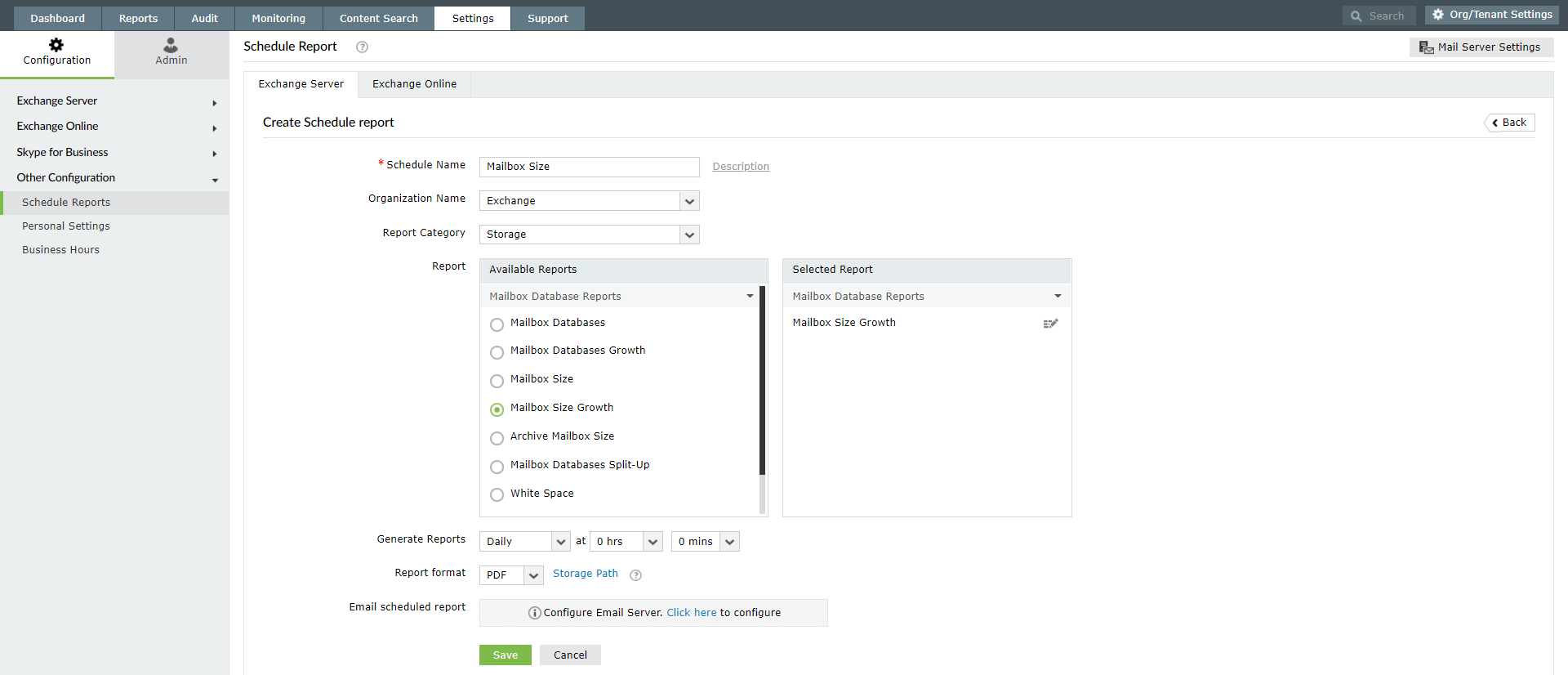Click the edit icon next to Mailbox Size Growth
This screenshot has height=675, width=1568.
pos(1050,324)
